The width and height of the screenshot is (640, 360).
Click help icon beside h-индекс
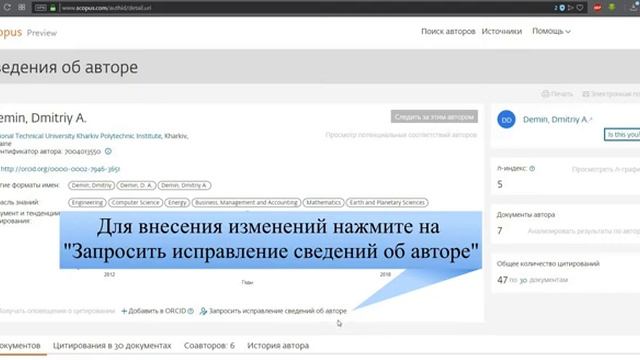[x=532, y=169]
